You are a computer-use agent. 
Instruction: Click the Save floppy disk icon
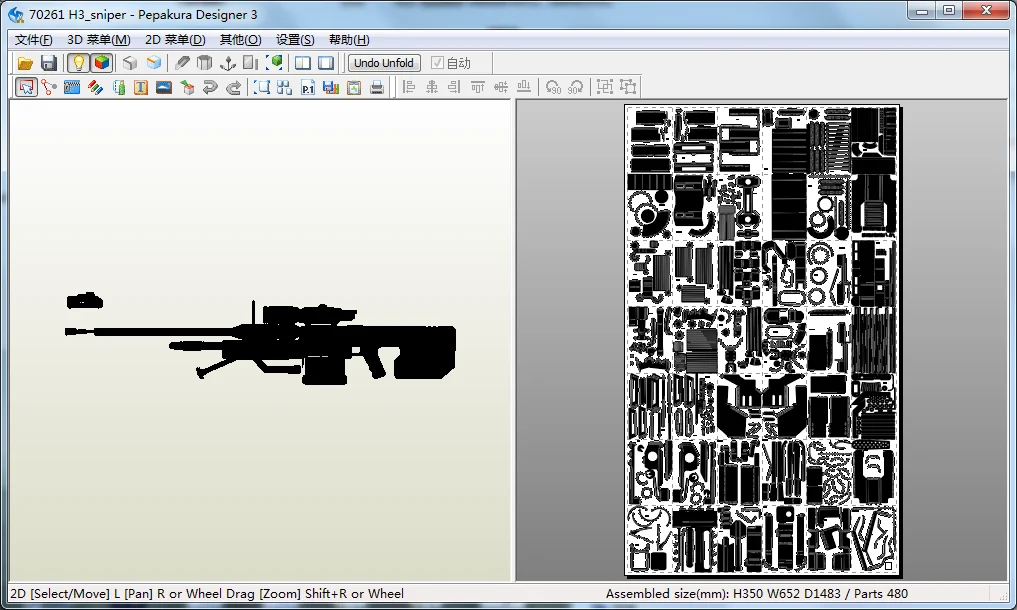(x=48, y=63)
